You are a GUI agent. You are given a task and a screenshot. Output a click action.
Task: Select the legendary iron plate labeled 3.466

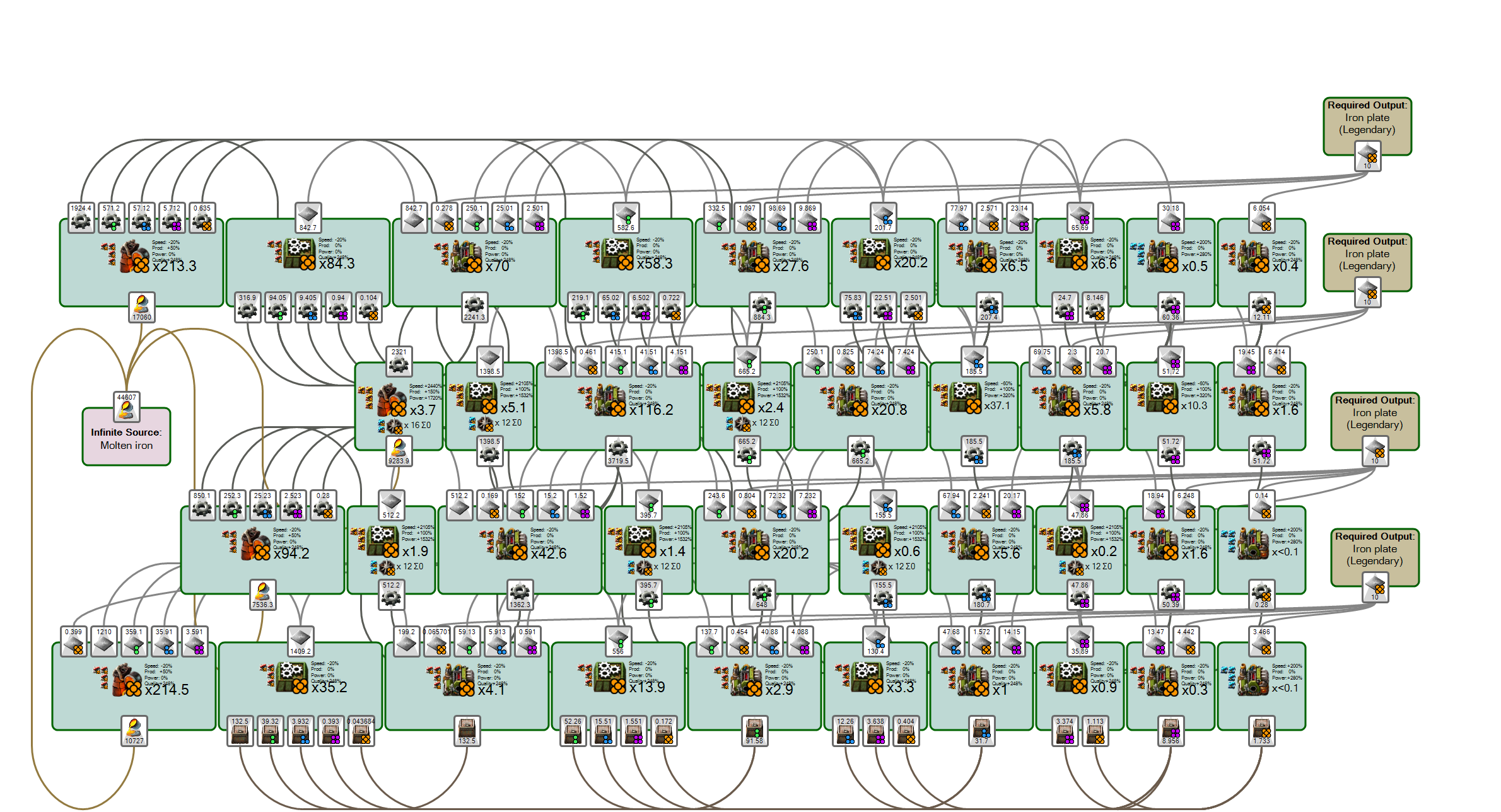1261,641
